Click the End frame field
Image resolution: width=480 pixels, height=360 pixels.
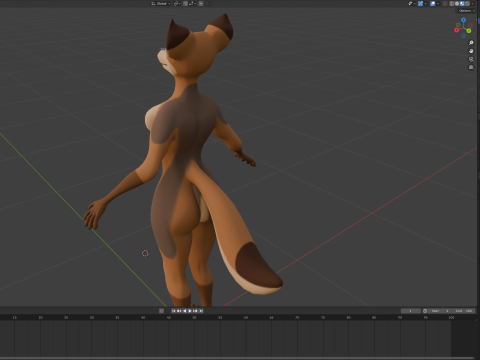click(464, 311)
